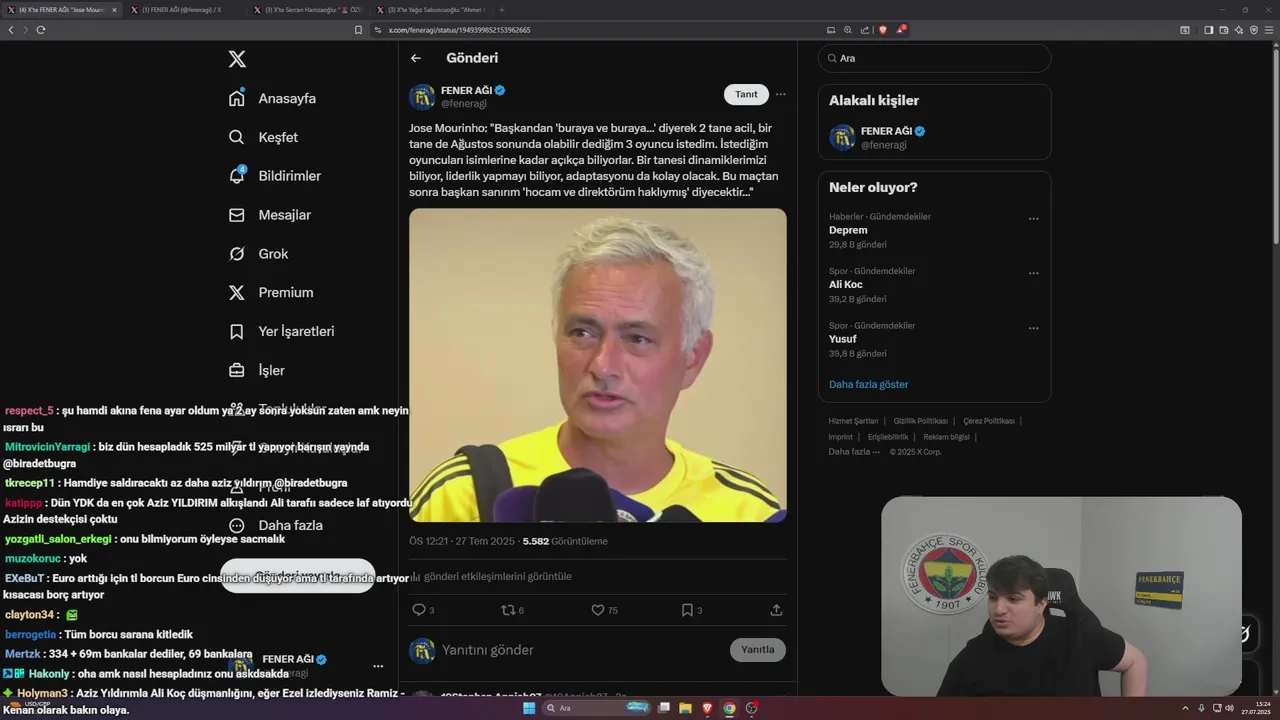Click Tanıt promote button
This screenshot has height=720, width=1280.
[746, 94]
